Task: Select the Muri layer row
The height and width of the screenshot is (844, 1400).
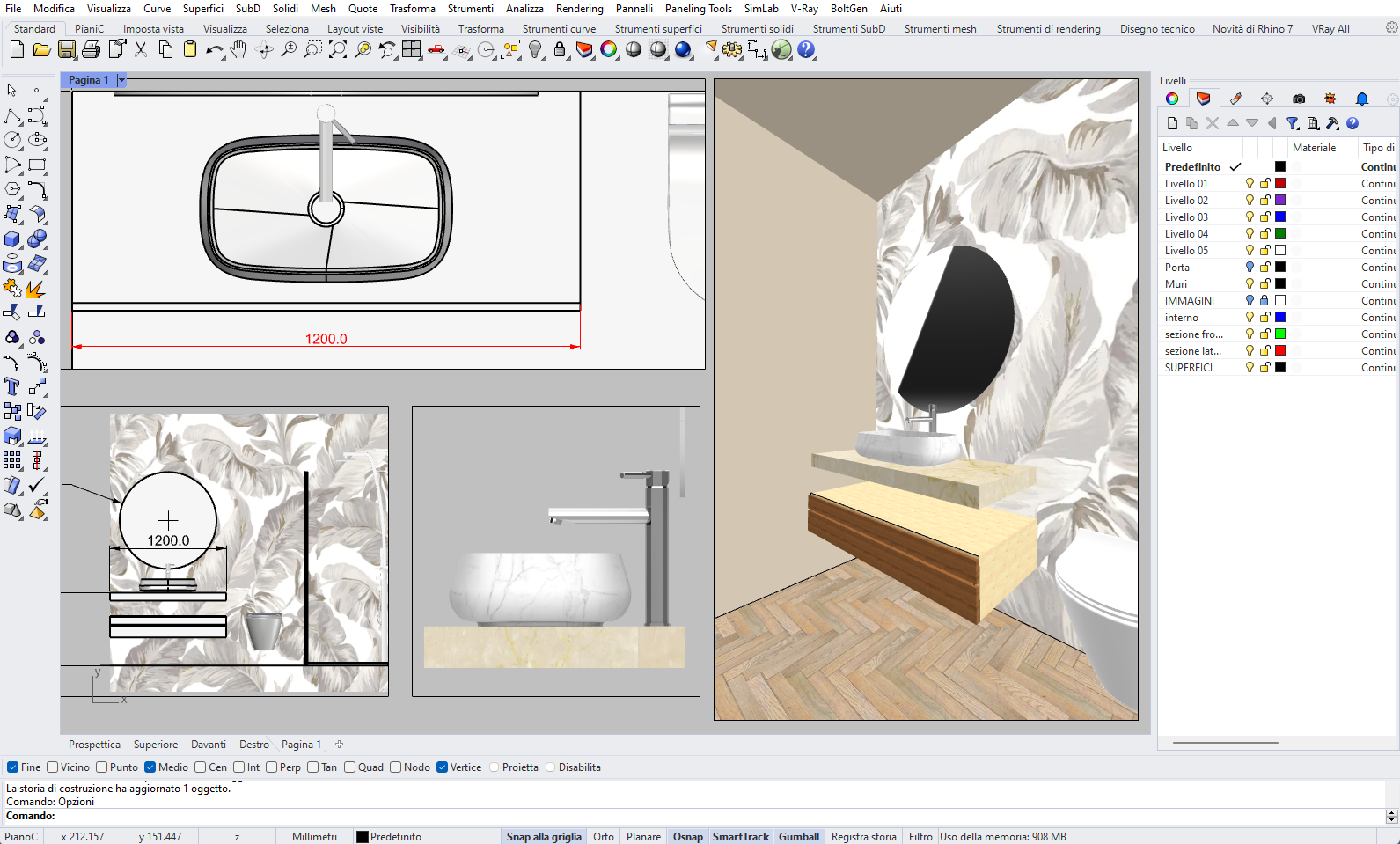Action: [1278, 284]
